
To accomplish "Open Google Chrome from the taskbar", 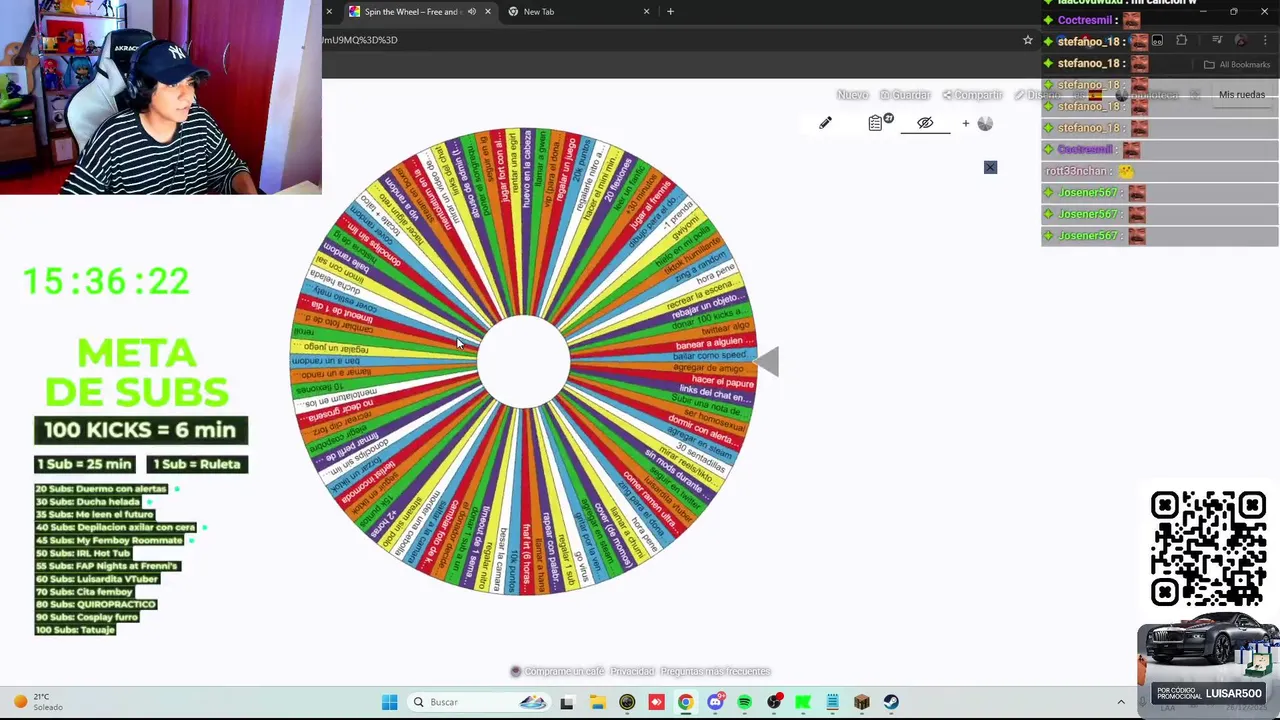I will click(x=685, y=702).
